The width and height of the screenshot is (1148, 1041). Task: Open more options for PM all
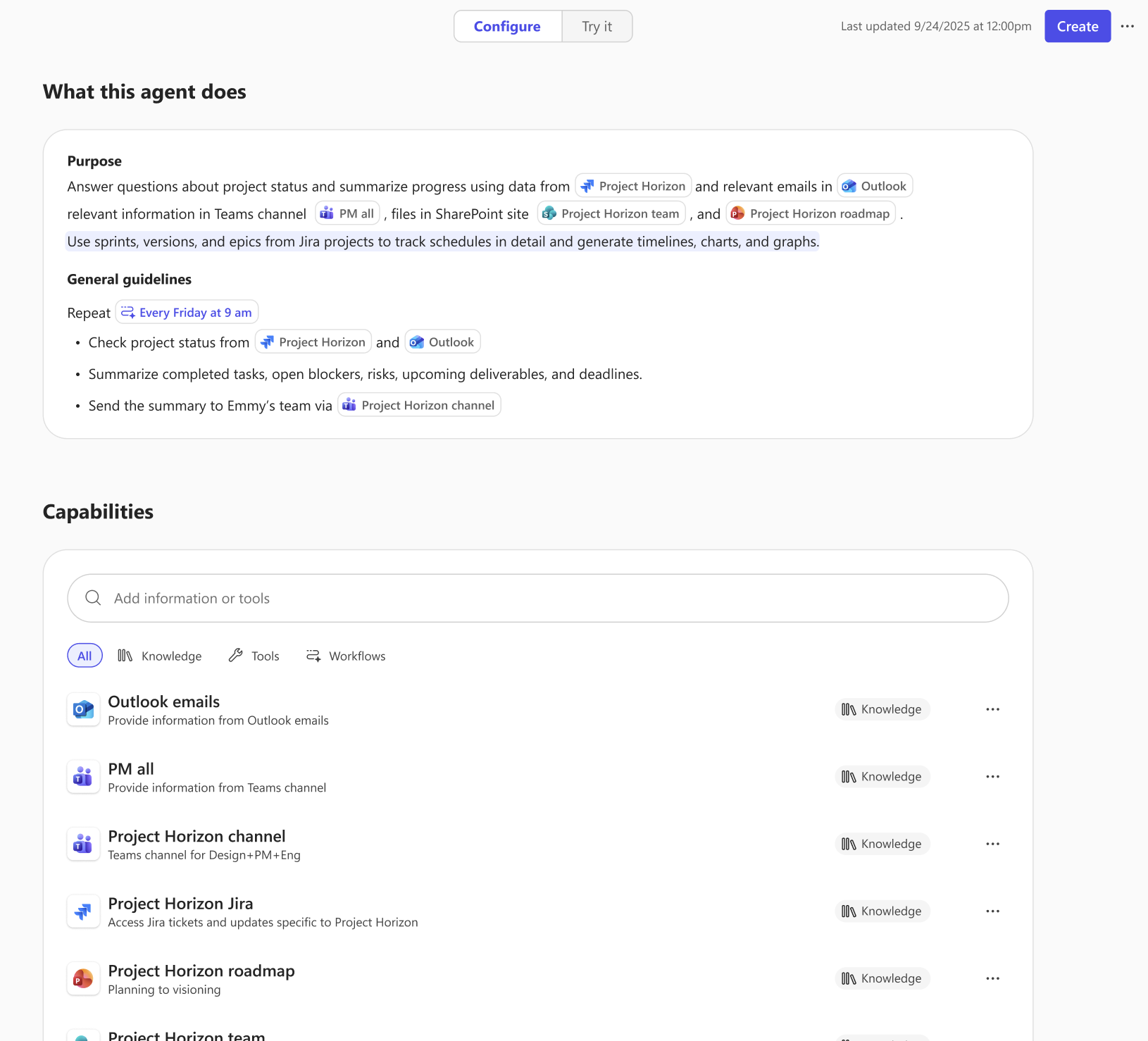point(992,776)
